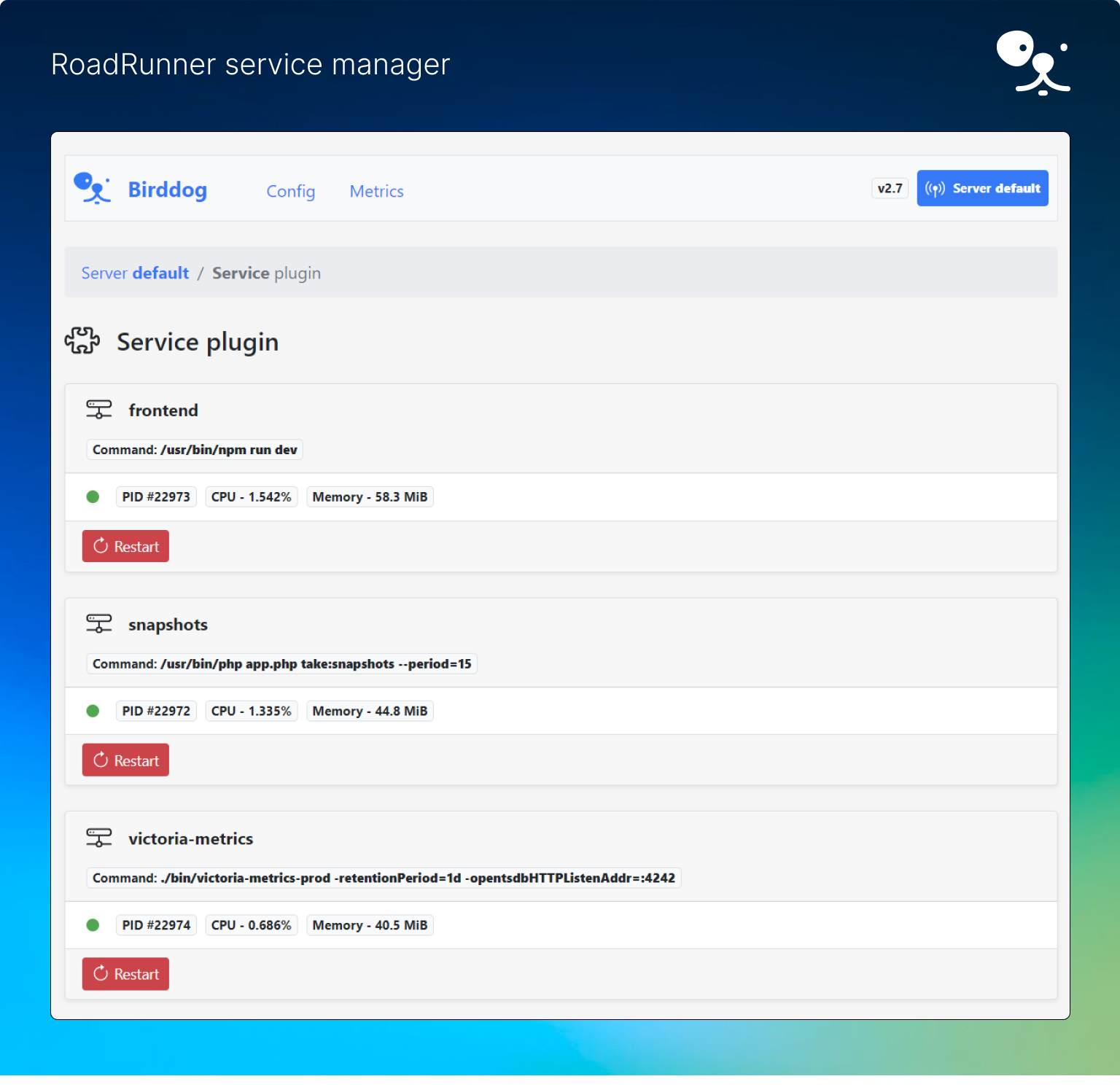This screenshot has width=1120, height=1087.
Task: Click the green status dot for snapshots
Action: tap(93, 711)
